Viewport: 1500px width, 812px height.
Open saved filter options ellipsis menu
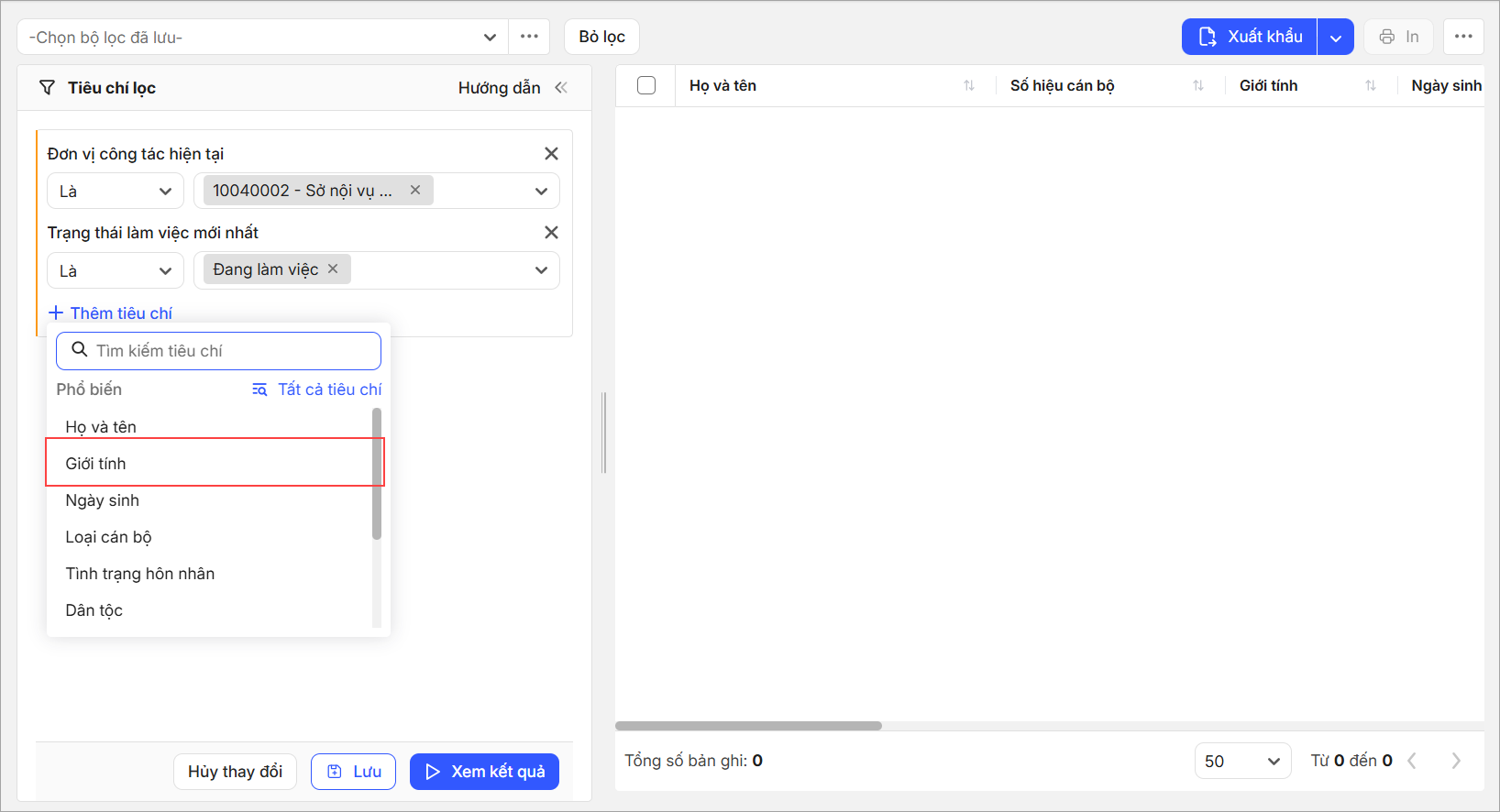tap(529, 37)
